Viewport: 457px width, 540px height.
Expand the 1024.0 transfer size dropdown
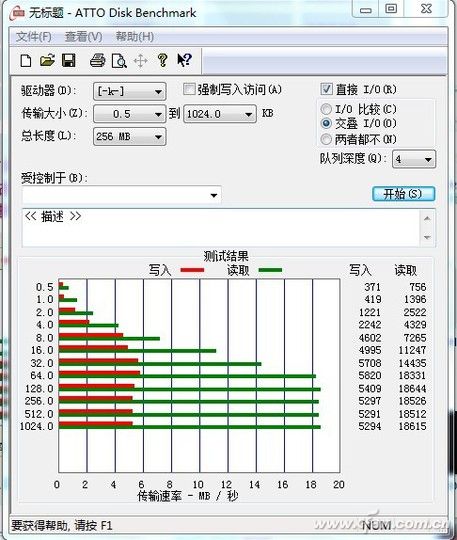220,114
